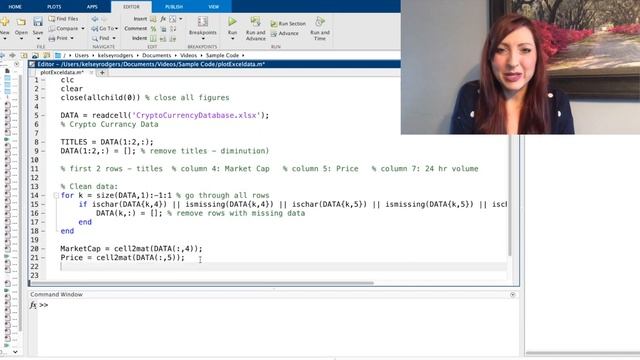This screenshot has width=640, height=360.
Task: Decrease indent with the last Indent icon
Action: [x=173, y=38]
